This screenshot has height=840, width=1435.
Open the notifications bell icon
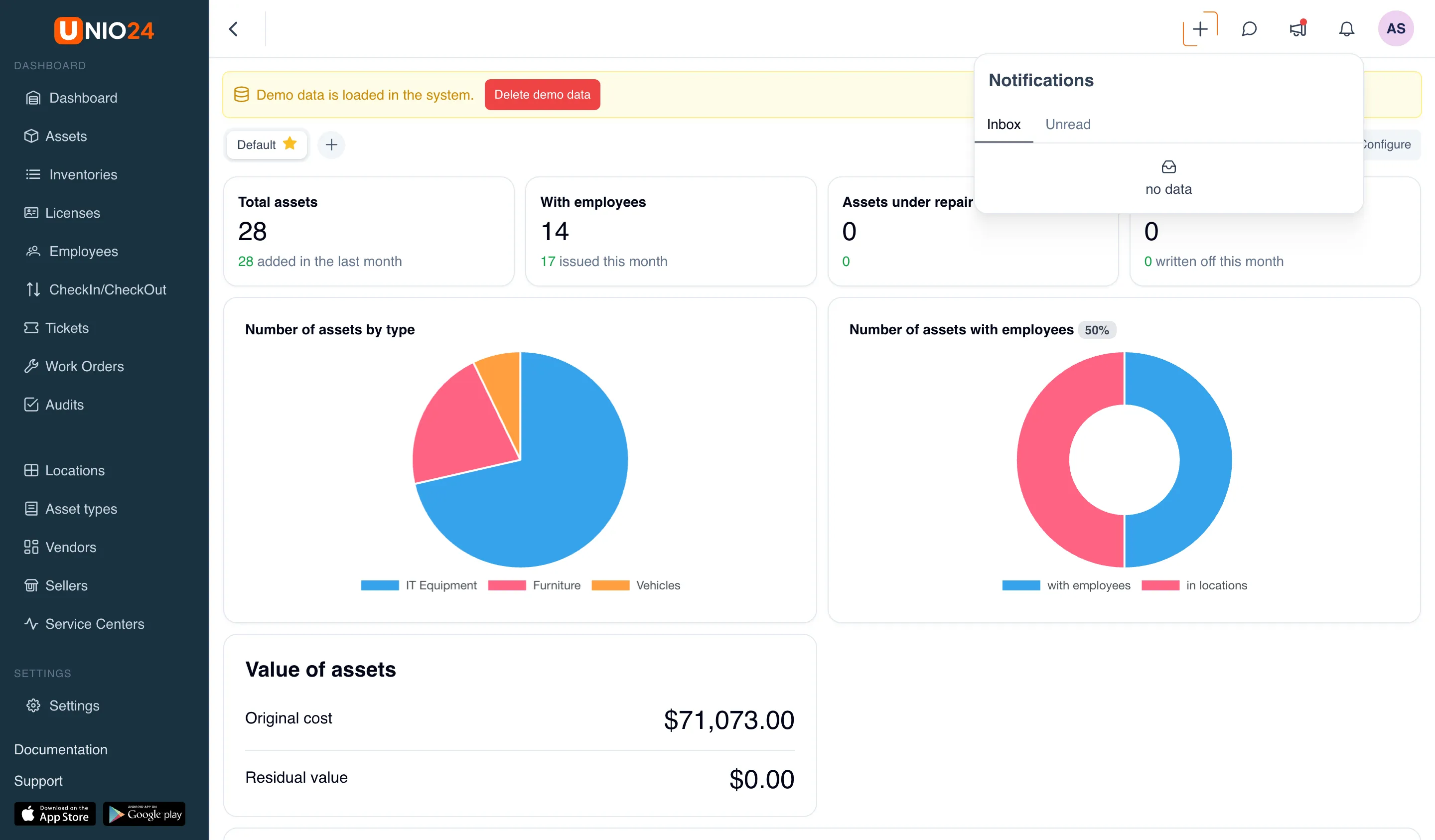pyautogui.click(x=1346, y=28)
